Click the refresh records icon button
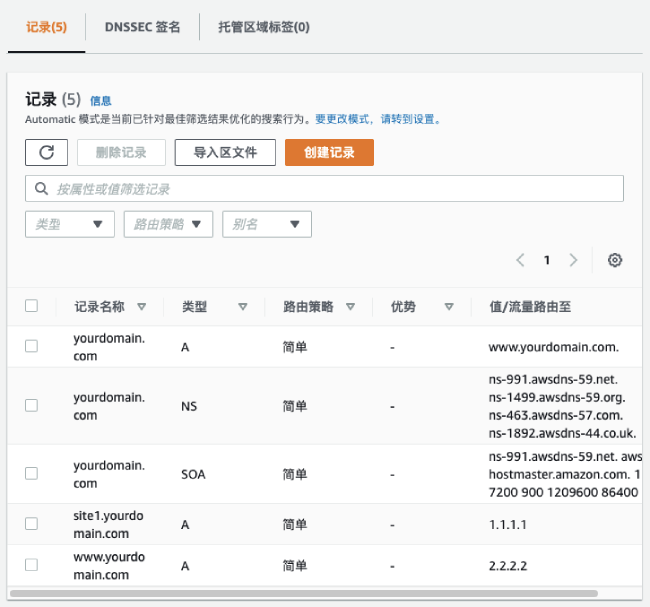Viewport: 650px width, 607px height. pos(46,152)
